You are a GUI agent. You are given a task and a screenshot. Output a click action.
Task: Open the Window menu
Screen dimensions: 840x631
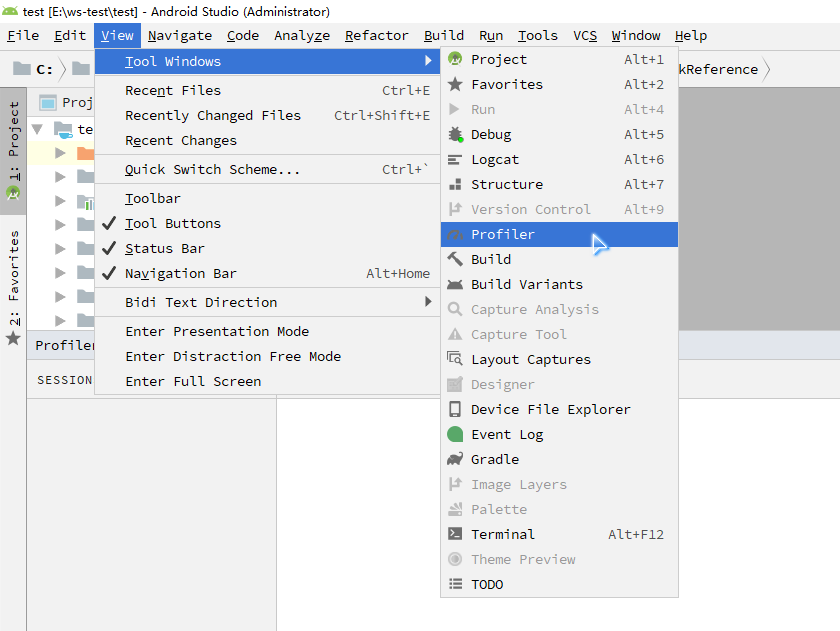(636, 35)
